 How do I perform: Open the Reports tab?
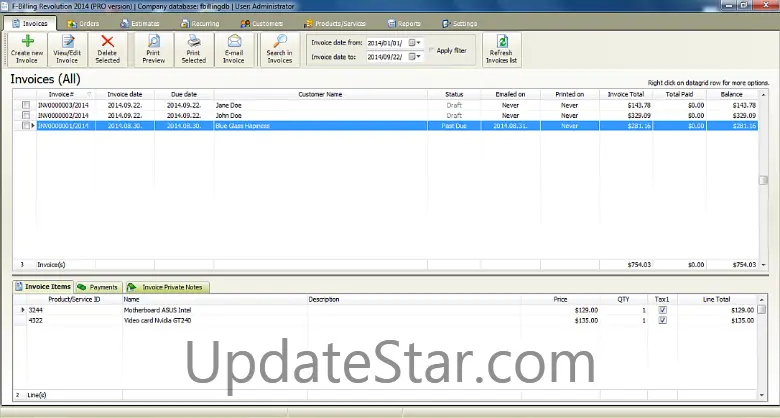[x=404, y=23]
